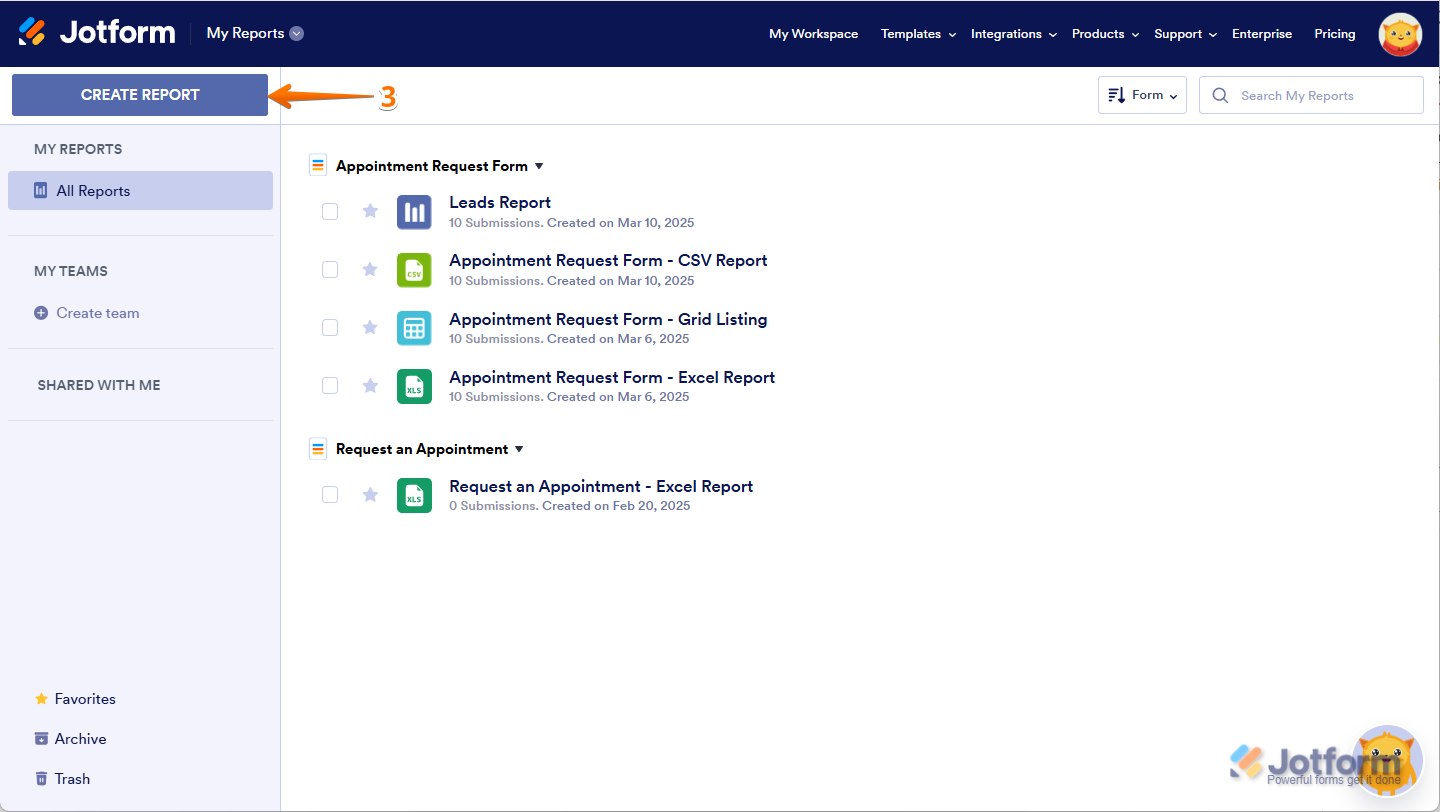The height and width of the screenshot is (812, 1440).
Task: Click the Search My Reports field
Action: (x=1320, y=95)
